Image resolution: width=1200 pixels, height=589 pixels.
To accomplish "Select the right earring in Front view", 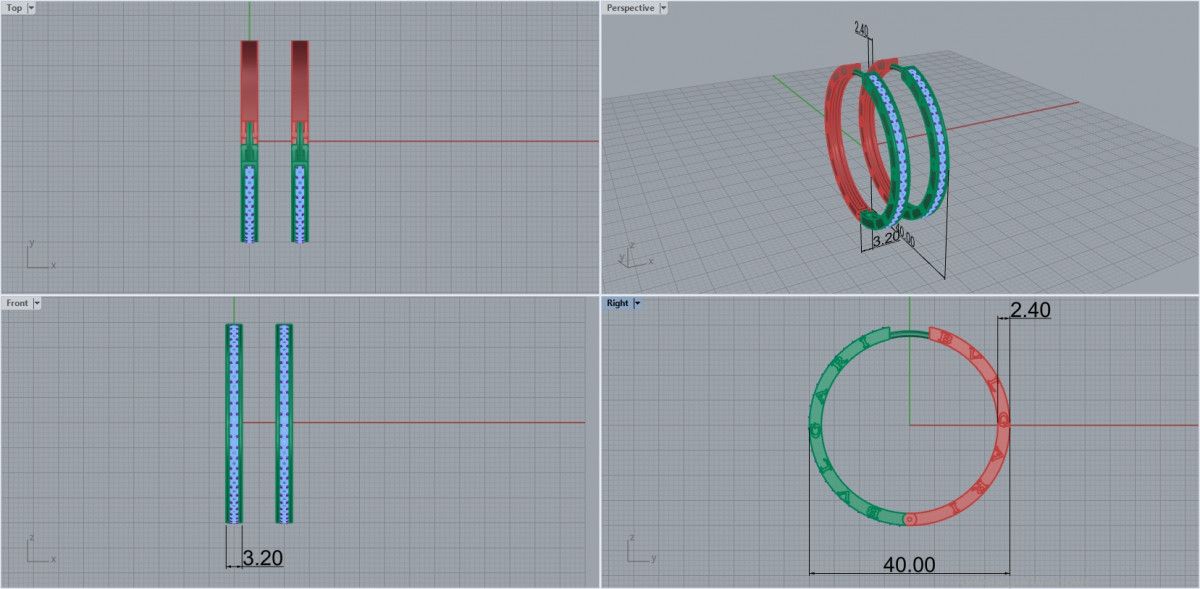I will (284, 423).
